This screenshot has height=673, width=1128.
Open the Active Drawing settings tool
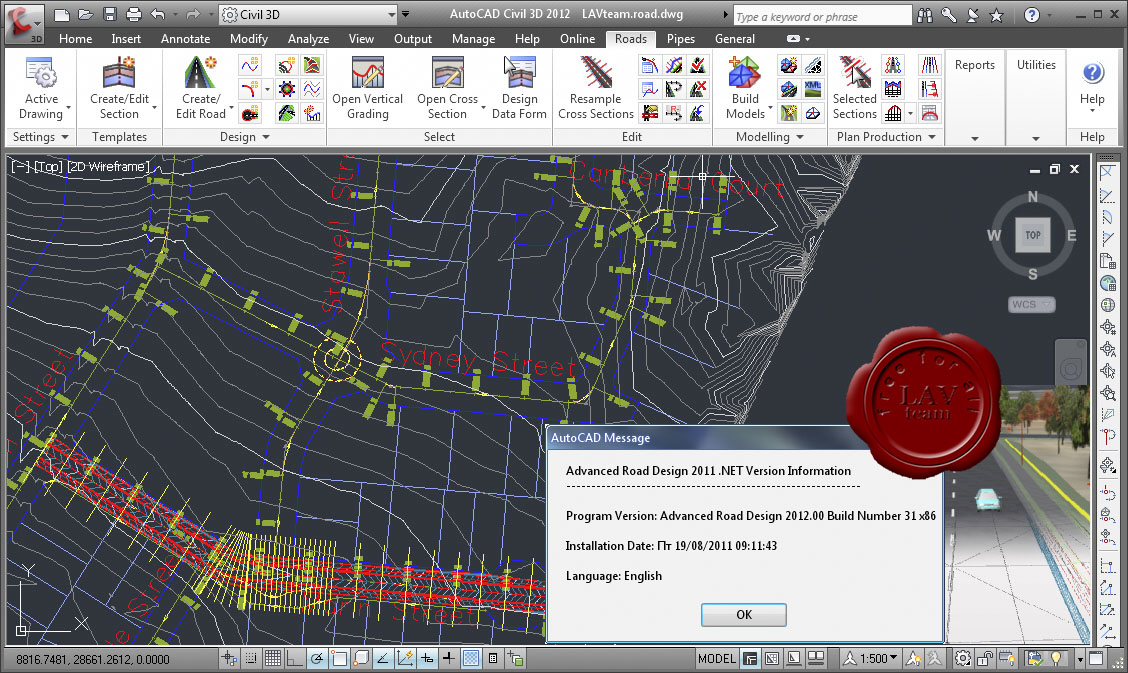(41, 88)
